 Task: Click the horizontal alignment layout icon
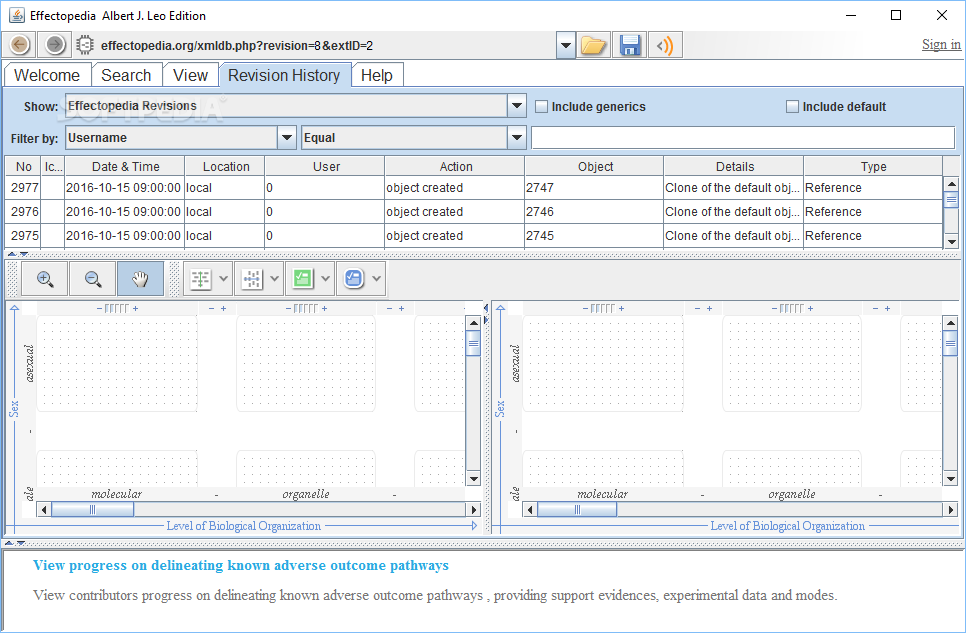click(x=251, y=279)
